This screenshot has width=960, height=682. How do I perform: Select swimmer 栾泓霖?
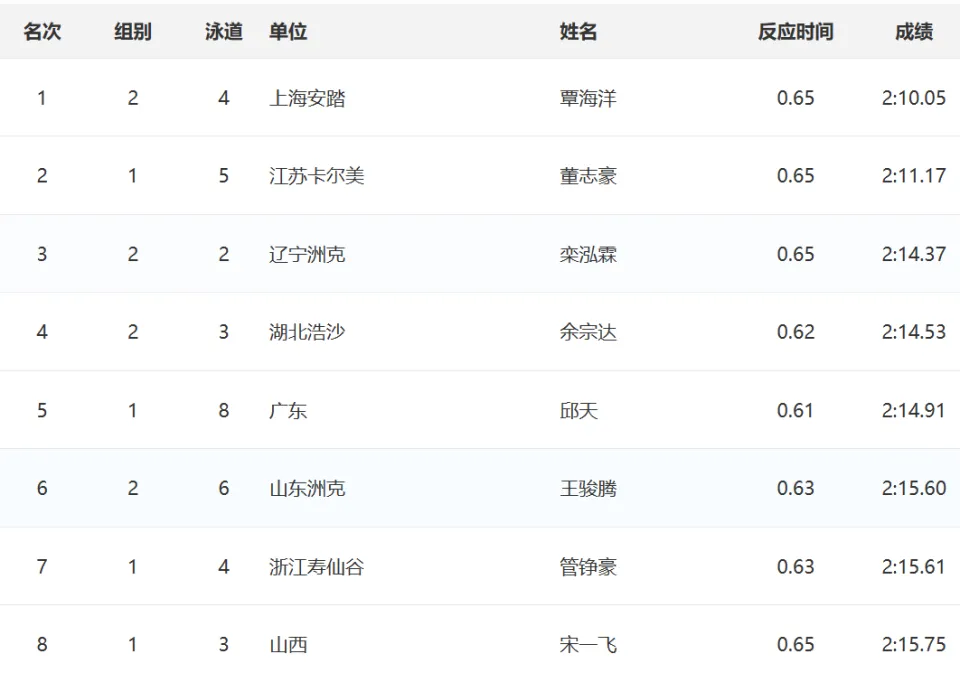tap(588, 254)
